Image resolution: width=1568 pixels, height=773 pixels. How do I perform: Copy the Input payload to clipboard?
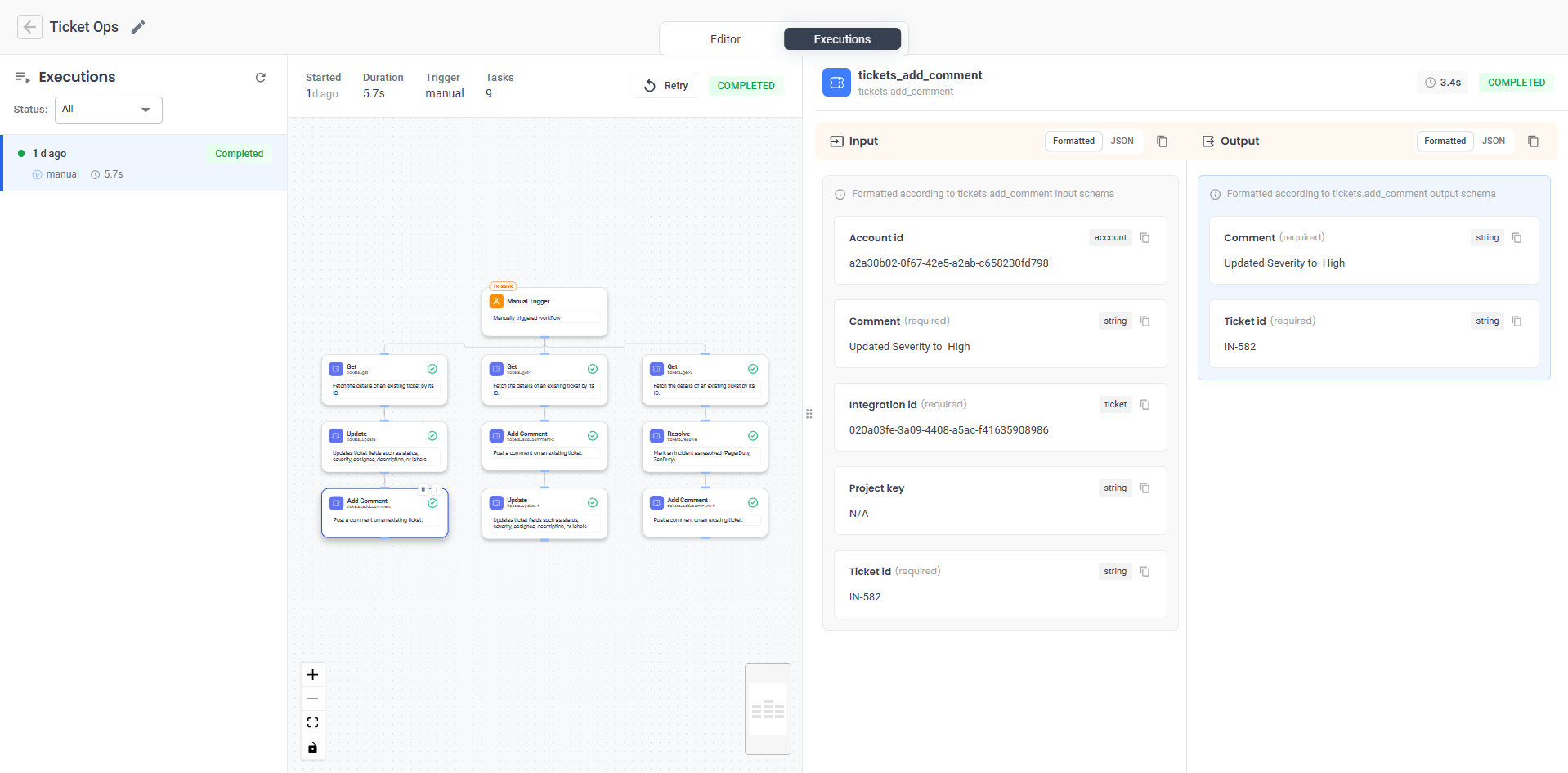1162,141
